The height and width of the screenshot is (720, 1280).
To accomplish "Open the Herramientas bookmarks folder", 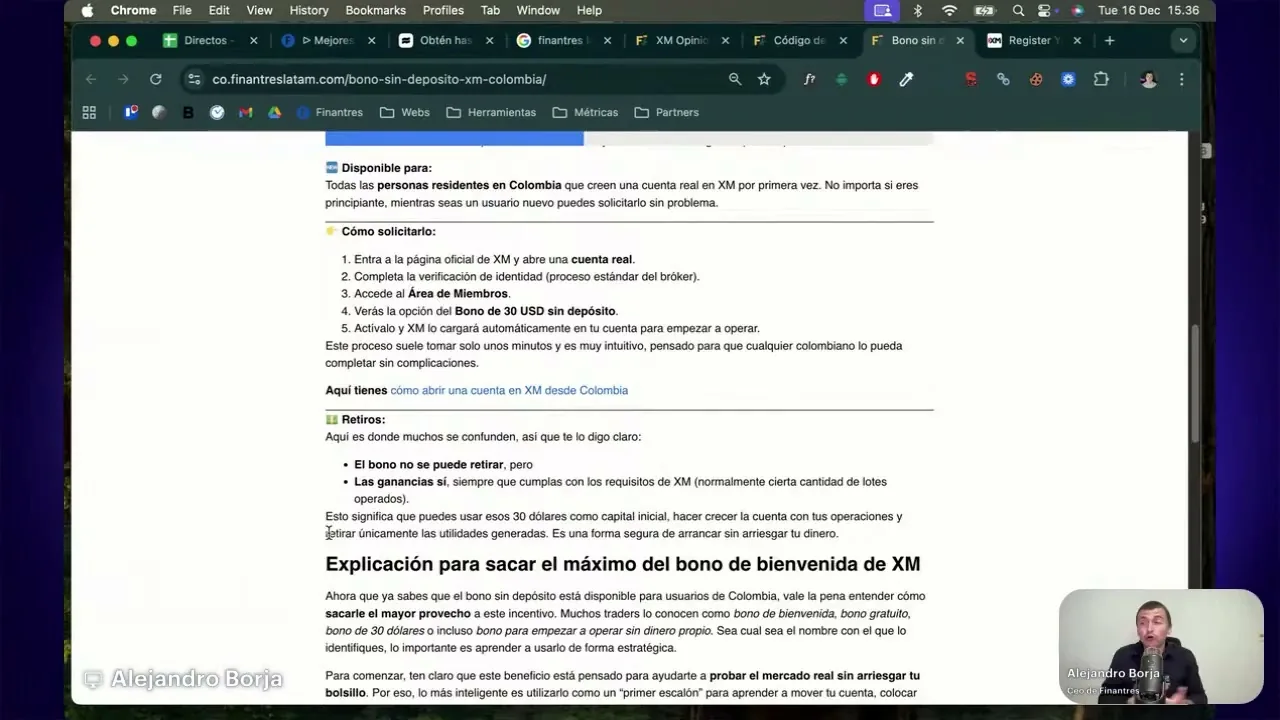I will (491, 112).
